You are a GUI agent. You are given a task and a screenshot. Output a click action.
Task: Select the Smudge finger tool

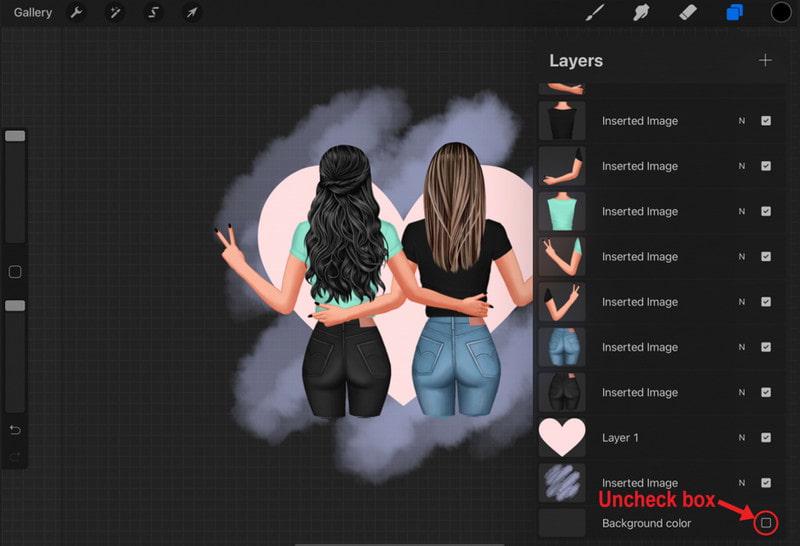tap(641, 12)
